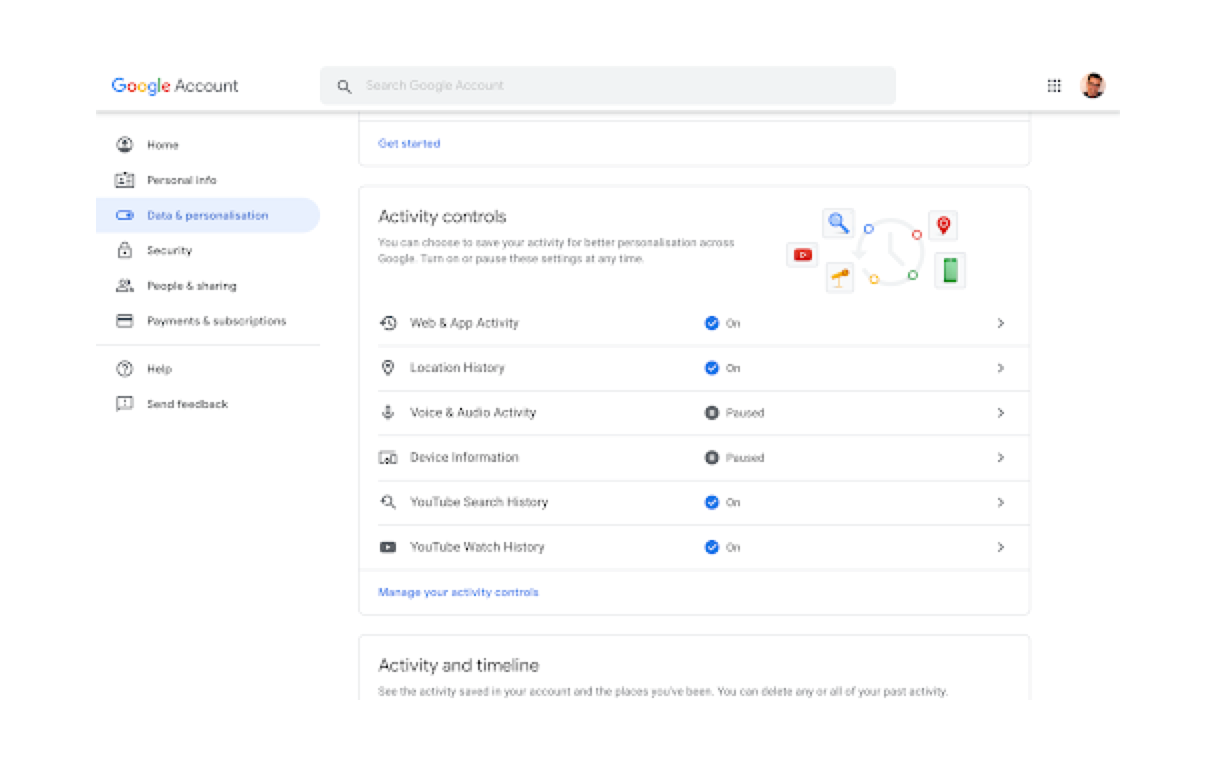Click the magnifier illustration in Activity controls
The image size is (1216, 760).
click(x=839, y=223)
